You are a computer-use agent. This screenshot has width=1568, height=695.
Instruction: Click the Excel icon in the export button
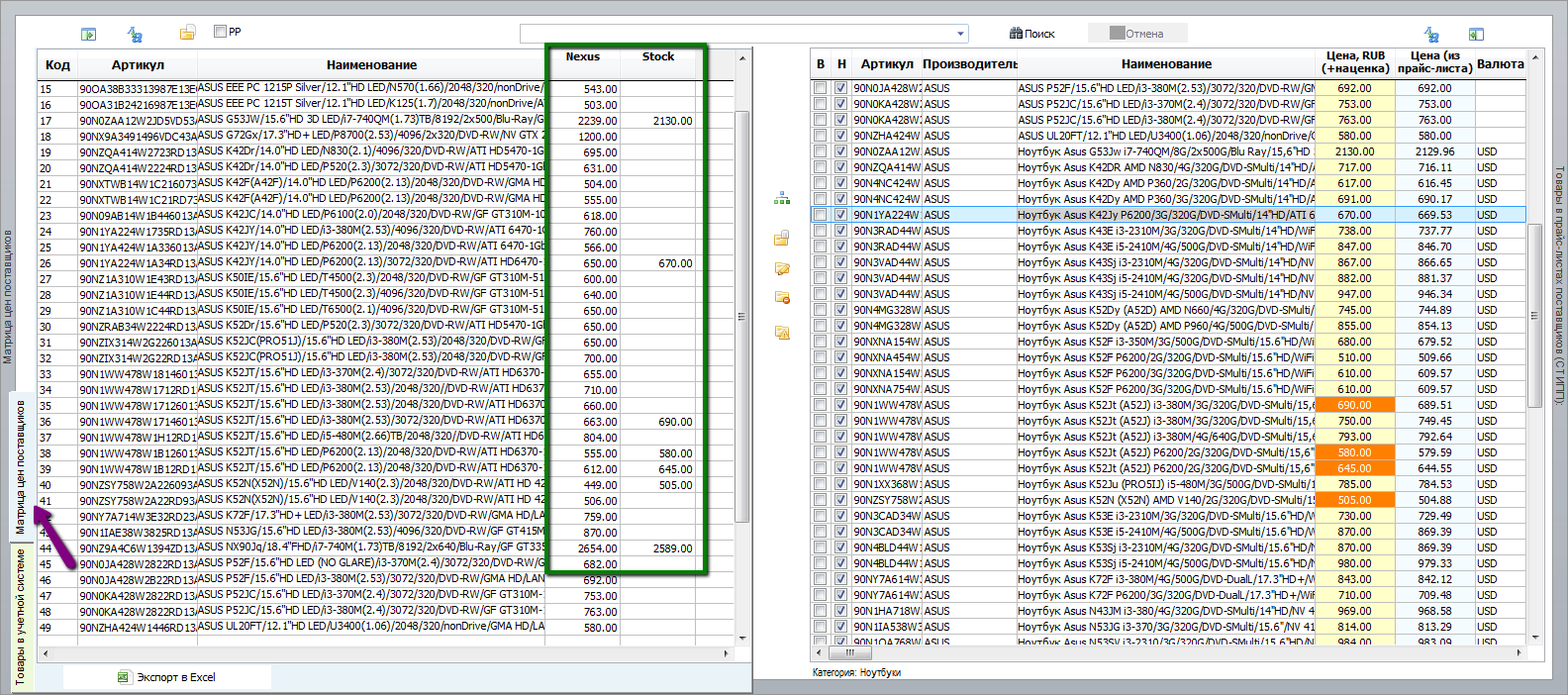tap(124, 677)
